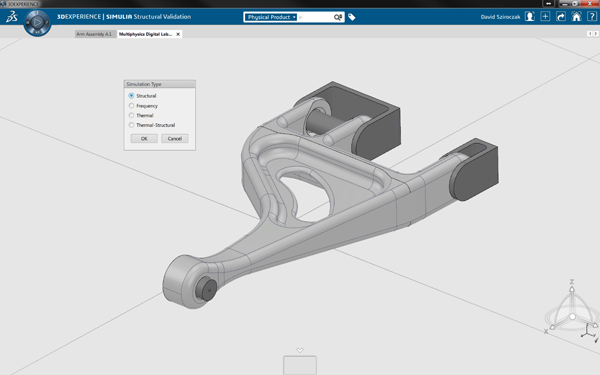The image size is (600, 375).
Task: Select the Structural radio button
Action: coord(131,96)
